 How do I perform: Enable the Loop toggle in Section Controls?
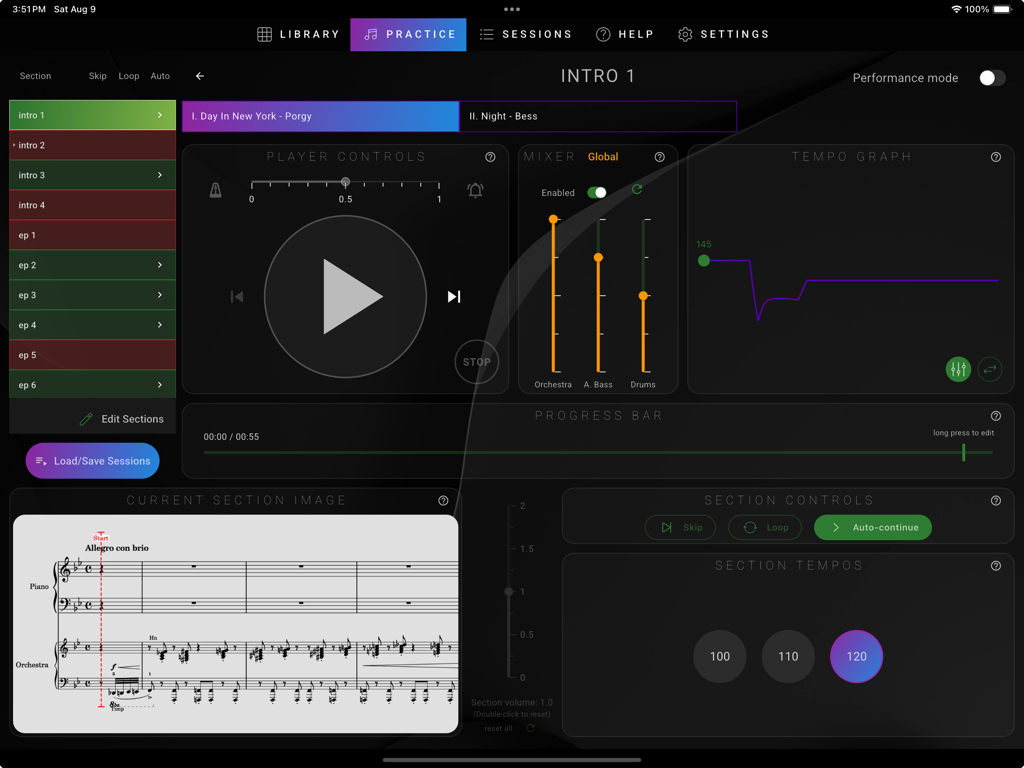pyautogui.click(x=764, y=527)
